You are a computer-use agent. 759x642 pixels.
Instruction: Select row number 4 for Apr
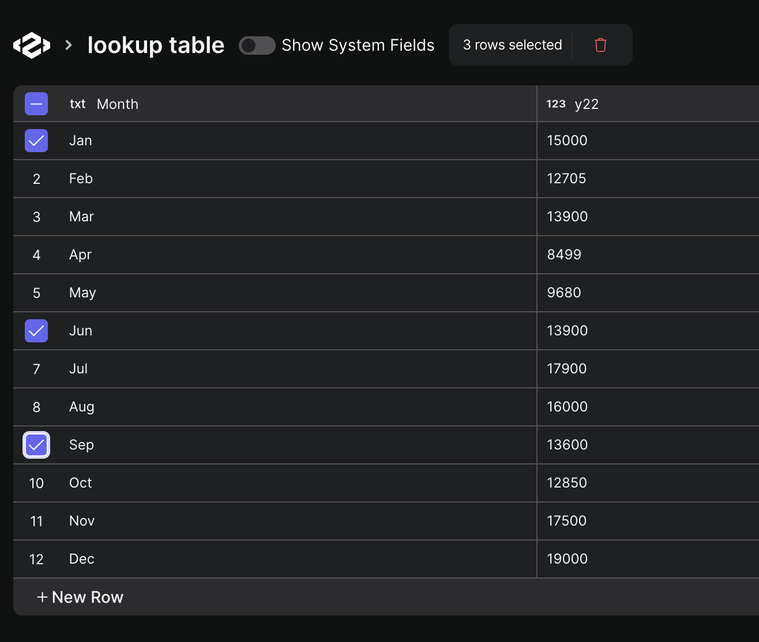36,255
